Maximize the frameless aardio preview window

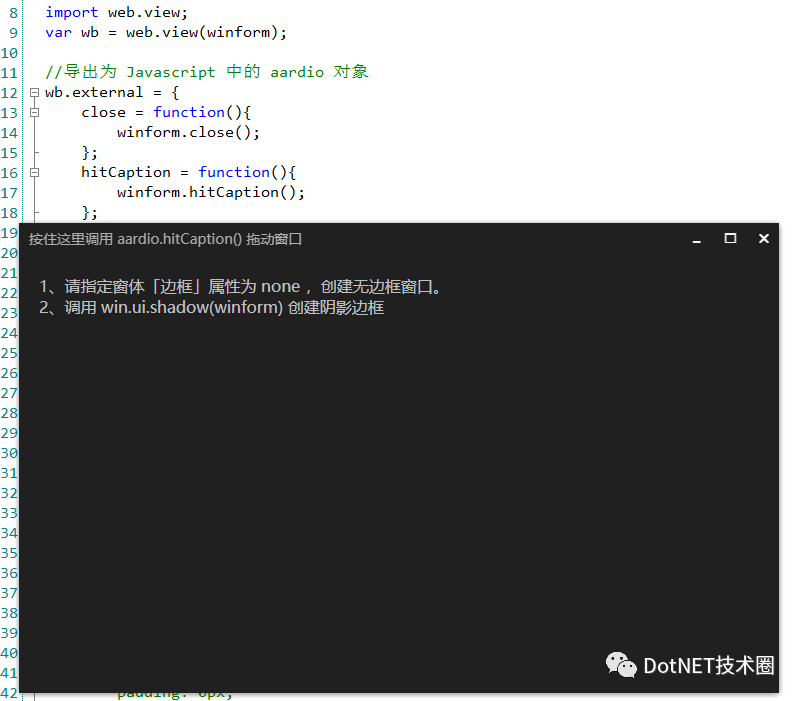pos(730,238)
